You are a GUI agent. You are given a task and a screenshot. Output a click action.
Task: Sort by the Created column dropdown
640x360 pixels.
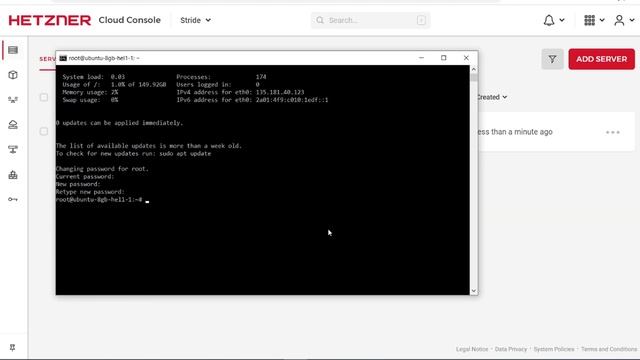tap(492, 97)
